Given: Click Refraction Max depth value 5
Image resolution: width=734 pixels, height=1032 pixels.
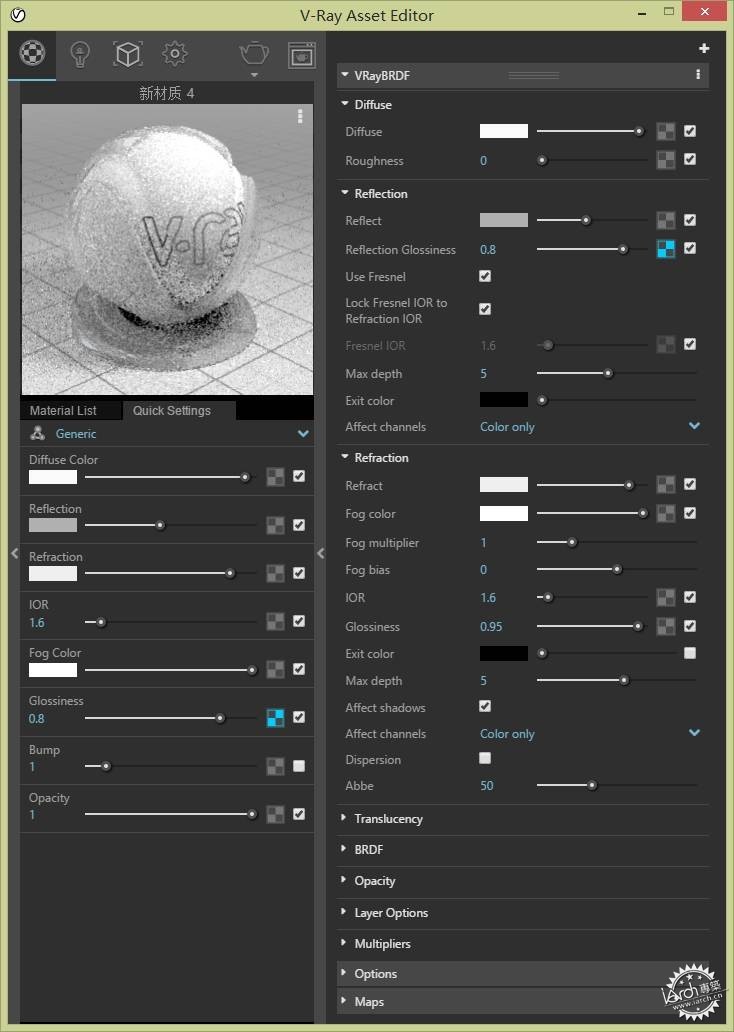Looking at the screenshot, I should coord(484,681).
